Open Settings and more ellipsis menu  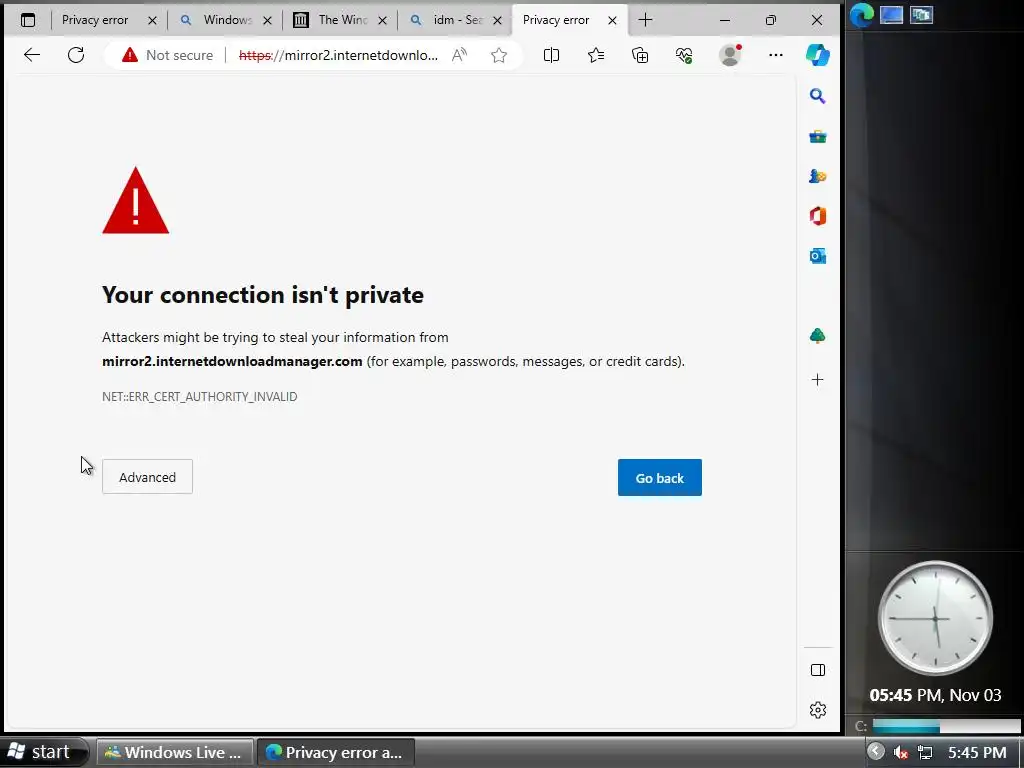pyautogui.click(x=776, y=56)
